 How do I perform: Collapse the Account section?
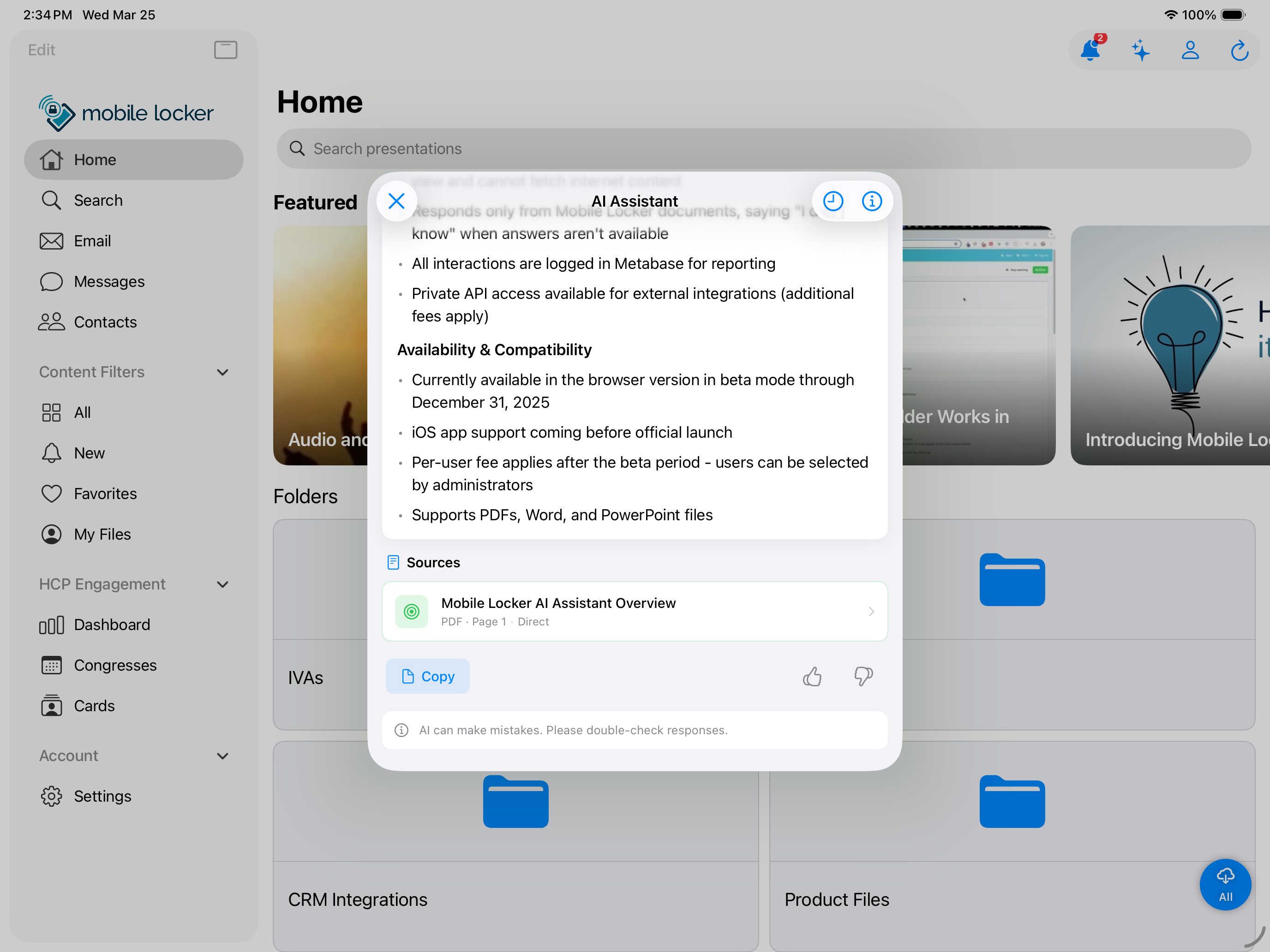(223, 756)
